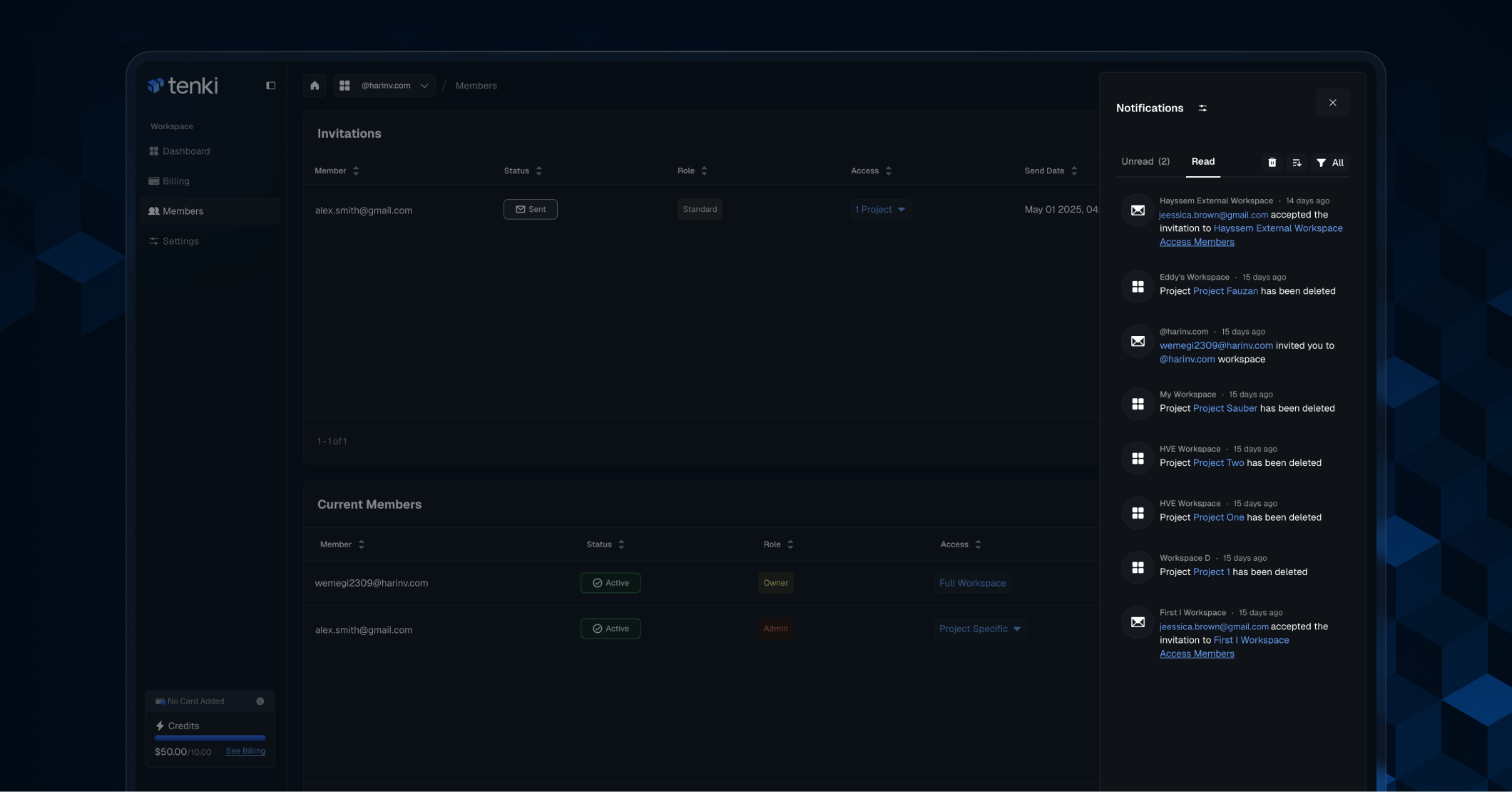Click envelope icon of Hayssem External notification

point(1138,210)
